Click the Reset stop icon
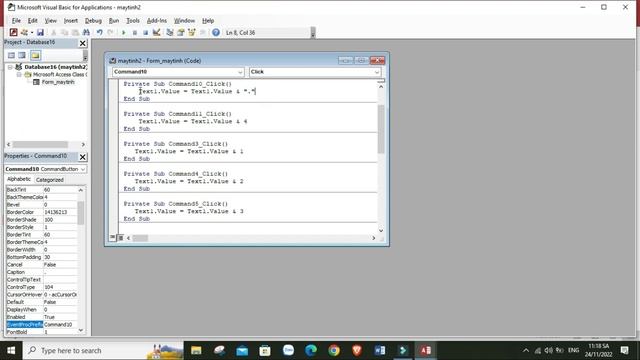 pos(145,32)
